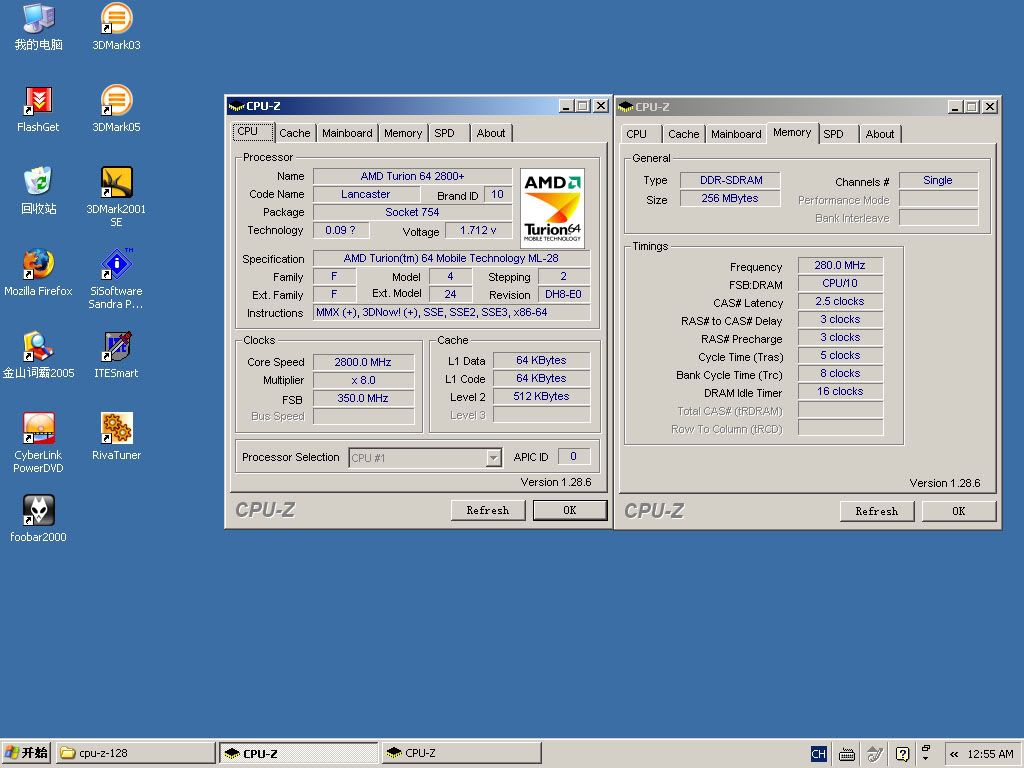Click Refresh in the right CPU-Z window
Viewport: 1024px width, 768px height.
pyautogui.click(x=877, y=511)
